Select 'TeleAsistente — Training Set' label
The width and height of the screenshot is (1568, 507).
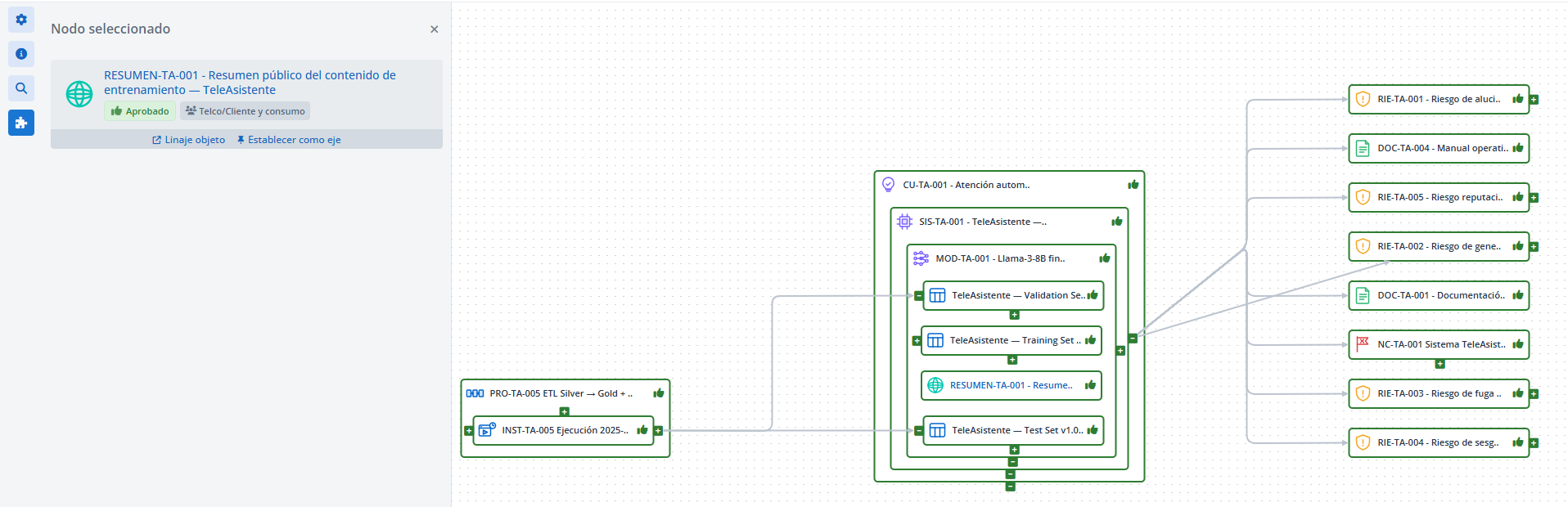[x=1015, y=340]
